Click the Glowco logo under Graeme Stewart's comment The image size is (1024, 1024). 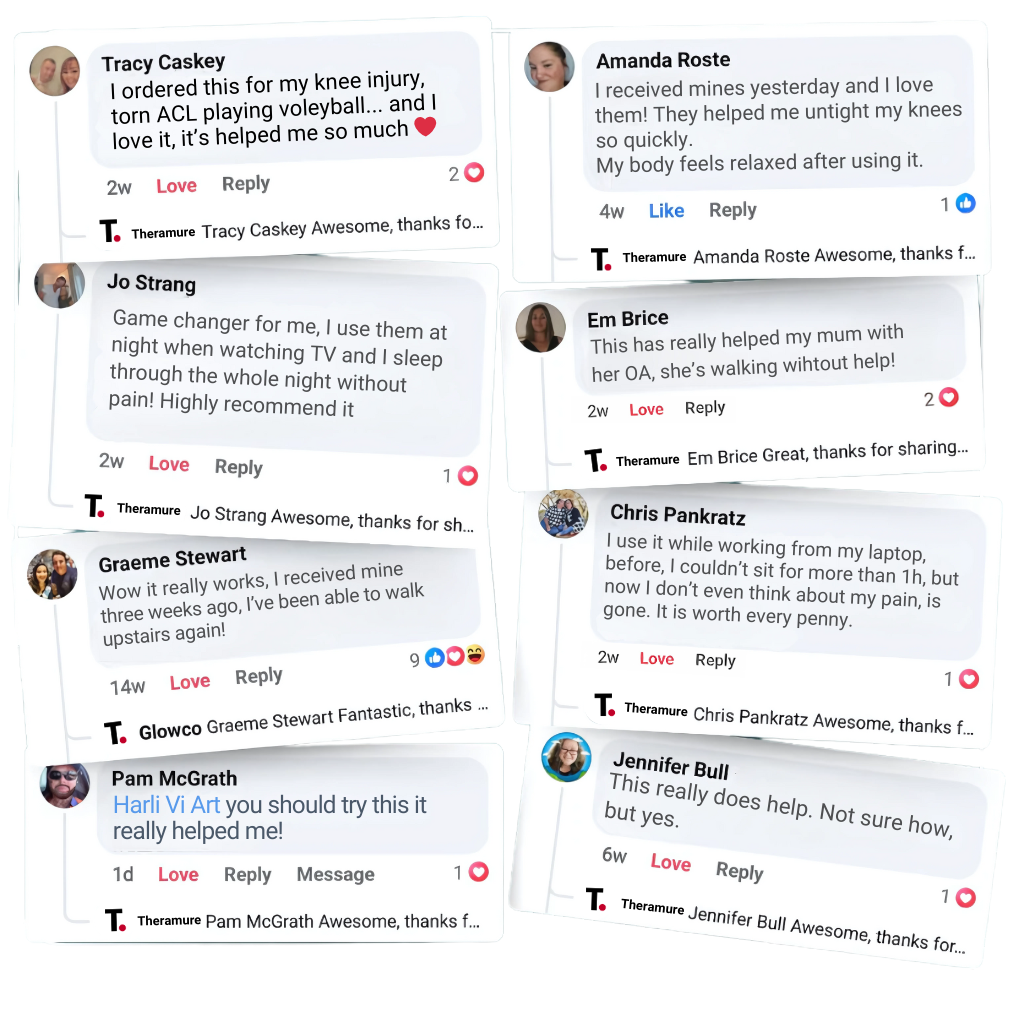pyautogui.click(x=115, y=733)
